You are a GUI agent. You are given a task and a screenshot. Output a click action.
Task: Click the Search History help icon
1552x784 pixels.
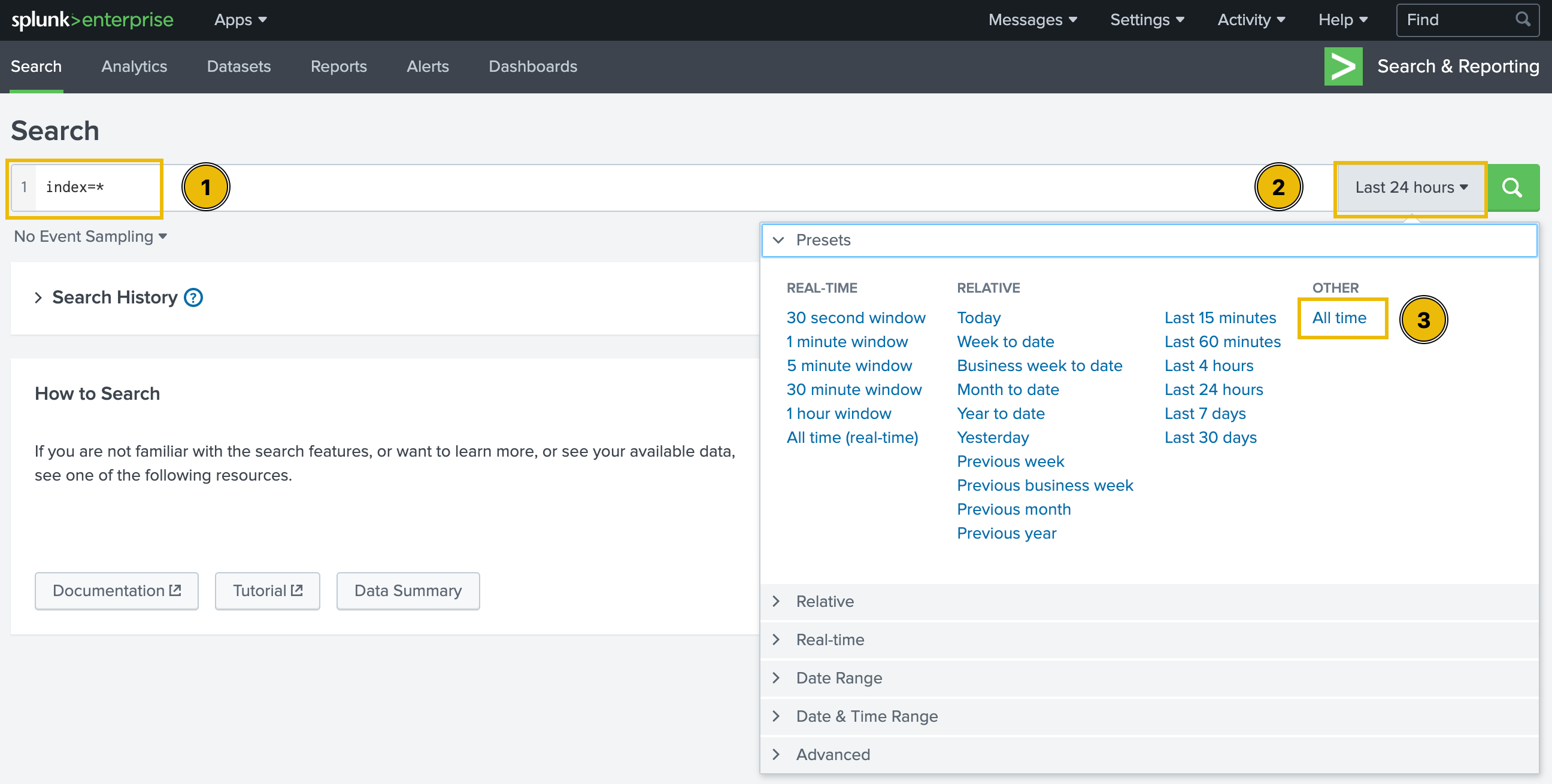point(193,297)
